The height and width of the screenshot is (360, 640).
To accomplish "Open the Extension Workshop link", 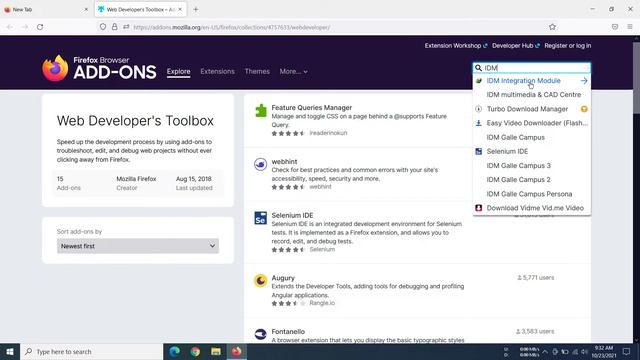I will pos(456,46).
